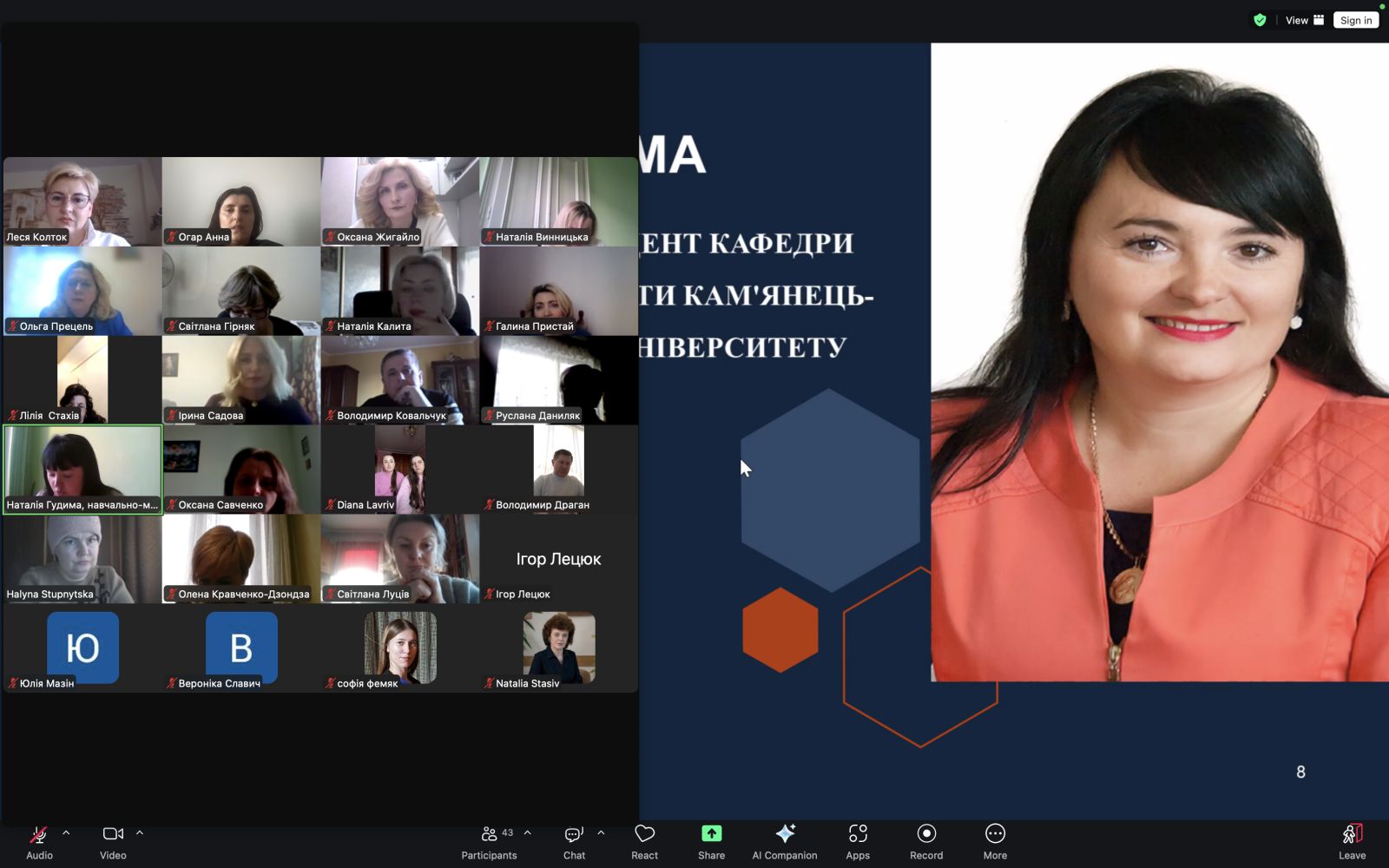Image resolution: width=1389 pixels, height=868 pixels.
Task: Open the View layout menu
Action: tap(1304, 20)
